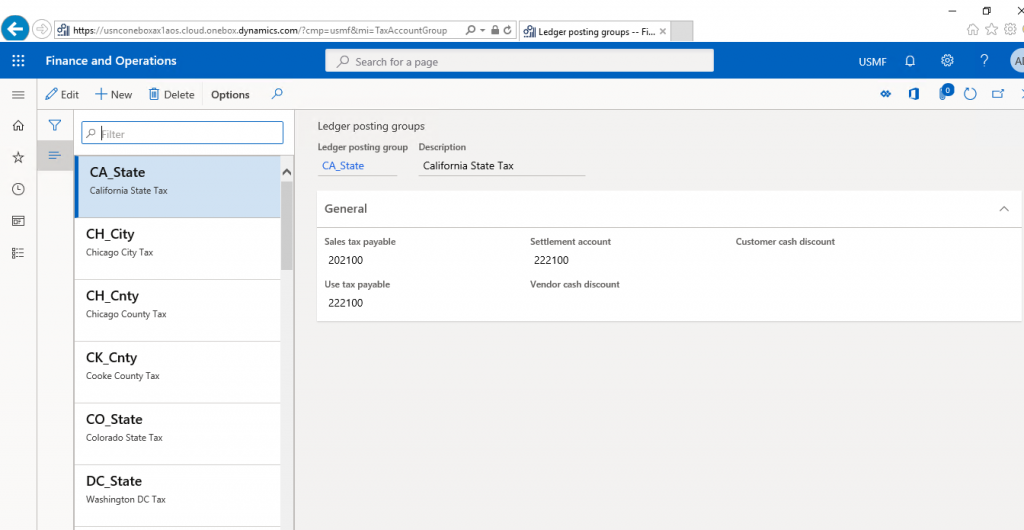Expand the hamburger navigation pane

tap(18, 95)
